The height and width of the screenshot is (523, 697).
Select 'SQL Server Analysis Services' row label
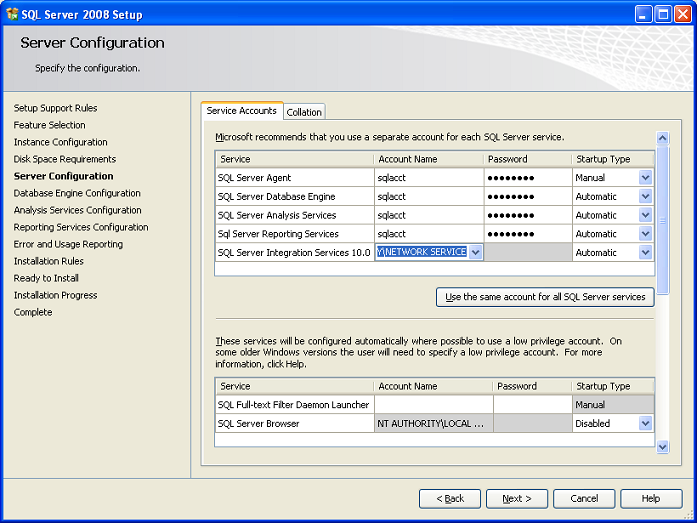coord(277,215)
